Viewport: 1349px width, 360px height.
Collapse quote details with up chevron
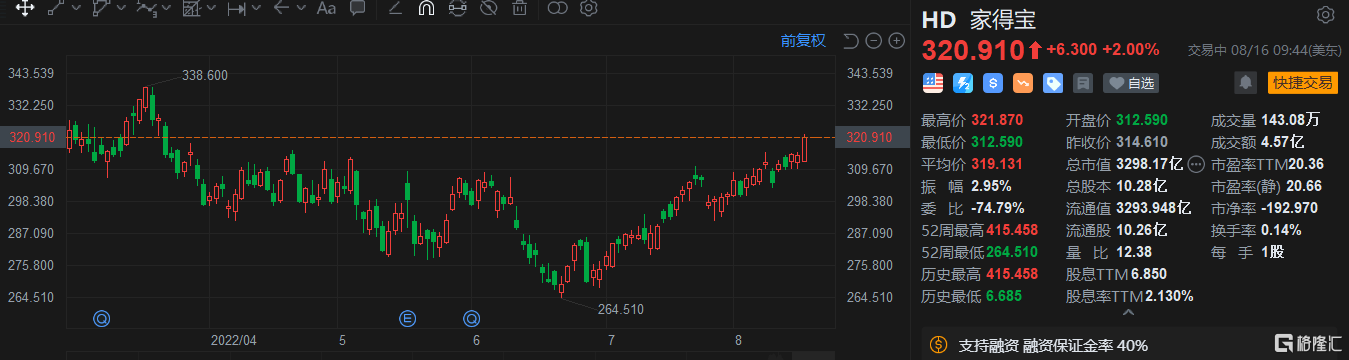click(x=1129, y=312)
